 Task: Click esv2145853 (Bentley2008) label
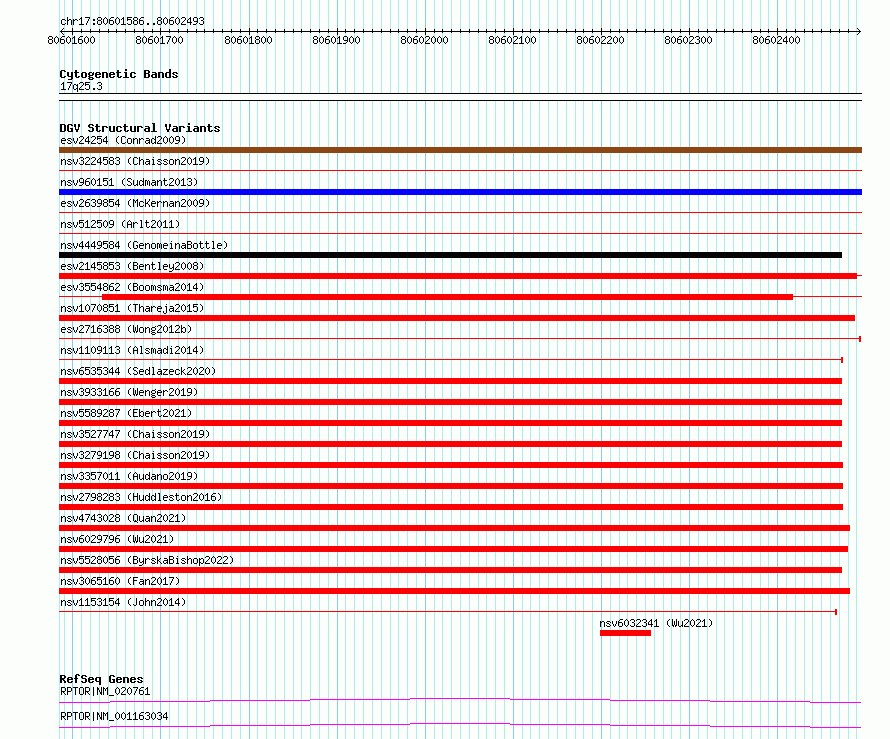pyautogui.click(x=132, y=266)
